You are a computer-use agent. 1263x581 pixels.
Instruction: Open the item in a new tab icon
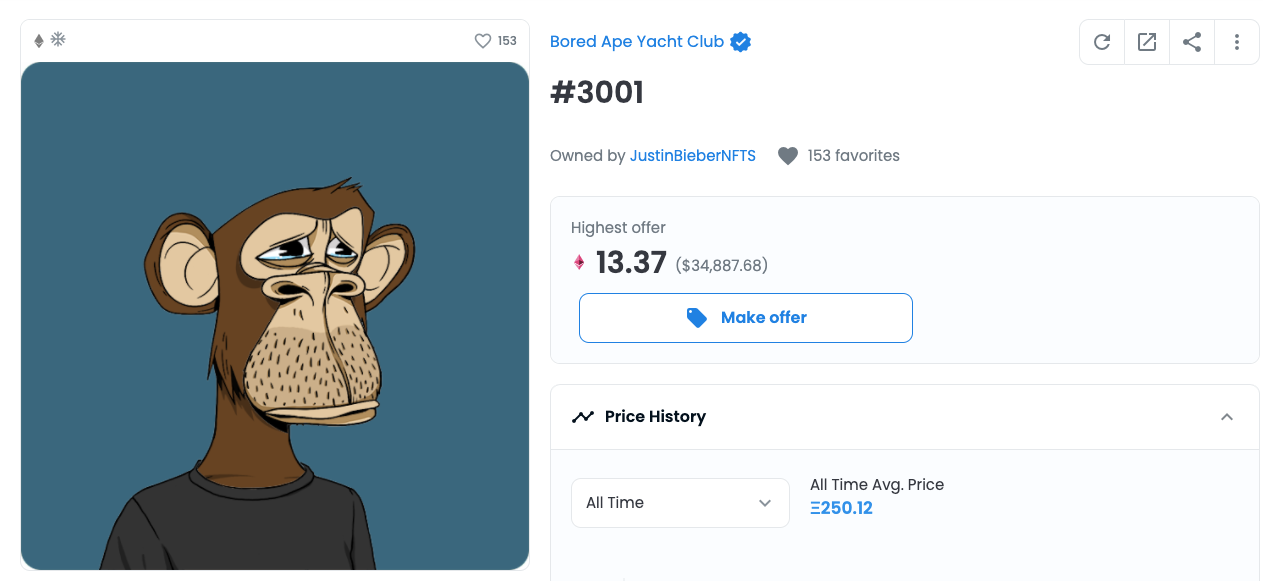1146,41
